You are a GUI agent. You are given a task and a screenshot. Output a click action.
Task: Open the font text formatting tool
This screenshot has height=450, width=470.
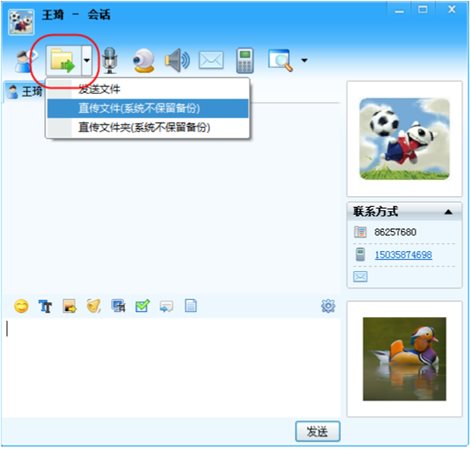(45, 306)
